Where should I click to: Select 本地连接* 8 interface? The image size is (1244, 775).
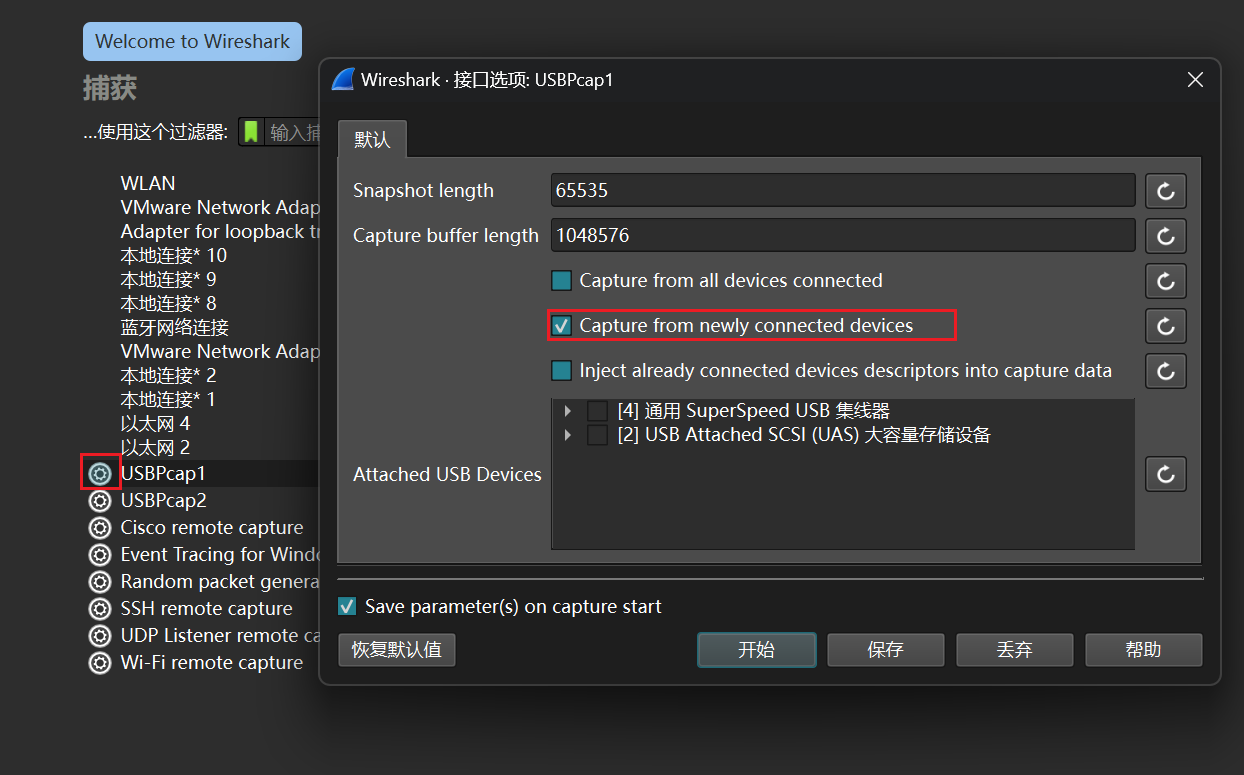pyautogui.click(x=169, y=303)
